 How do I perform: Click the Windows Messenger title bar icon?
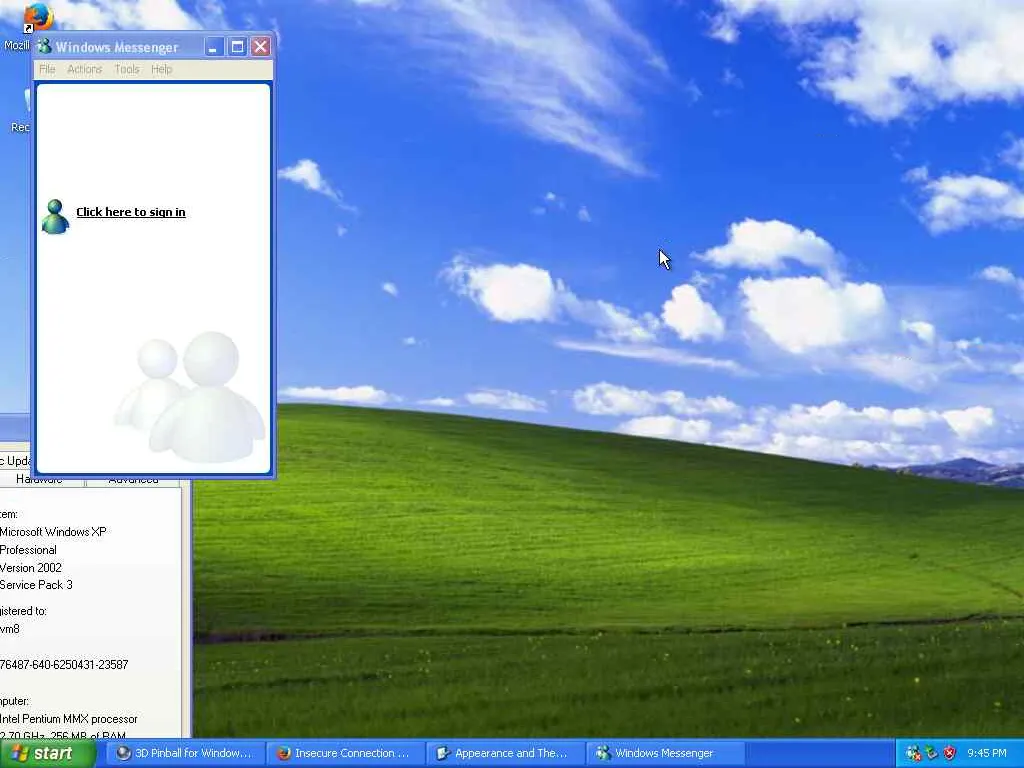click(44, 46)
